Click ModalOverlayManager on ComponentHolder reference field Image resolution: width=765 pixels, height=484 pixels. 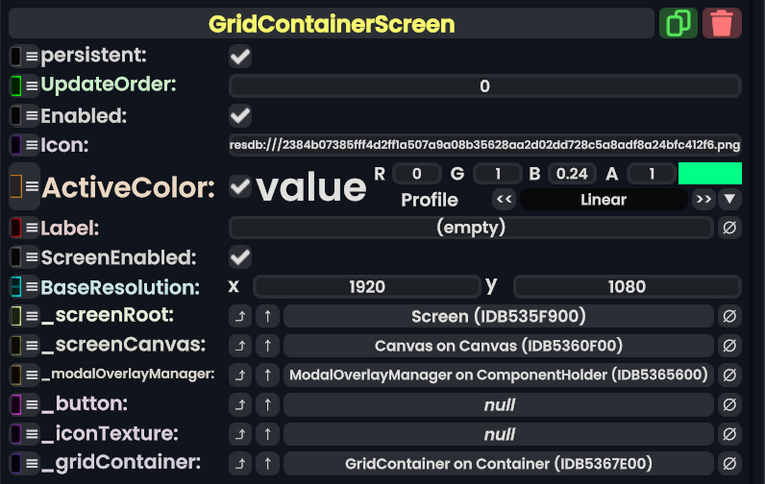coord(498,375)
